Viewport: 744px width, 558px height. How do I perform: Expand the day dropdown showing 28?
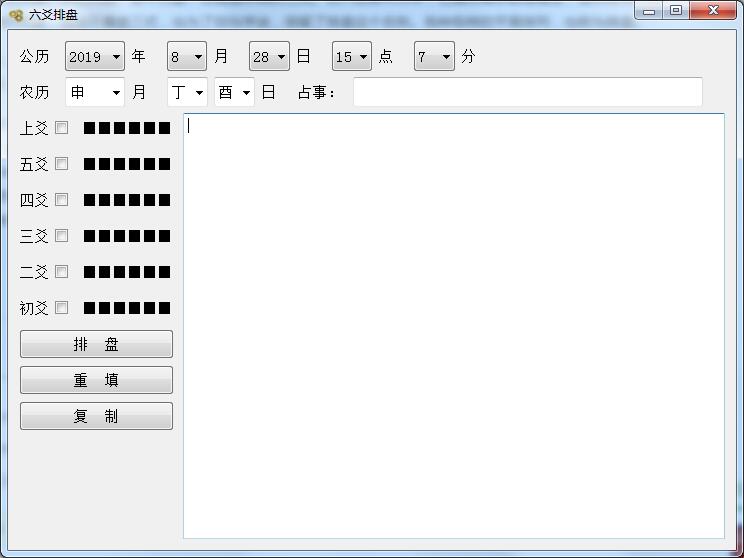269,56
